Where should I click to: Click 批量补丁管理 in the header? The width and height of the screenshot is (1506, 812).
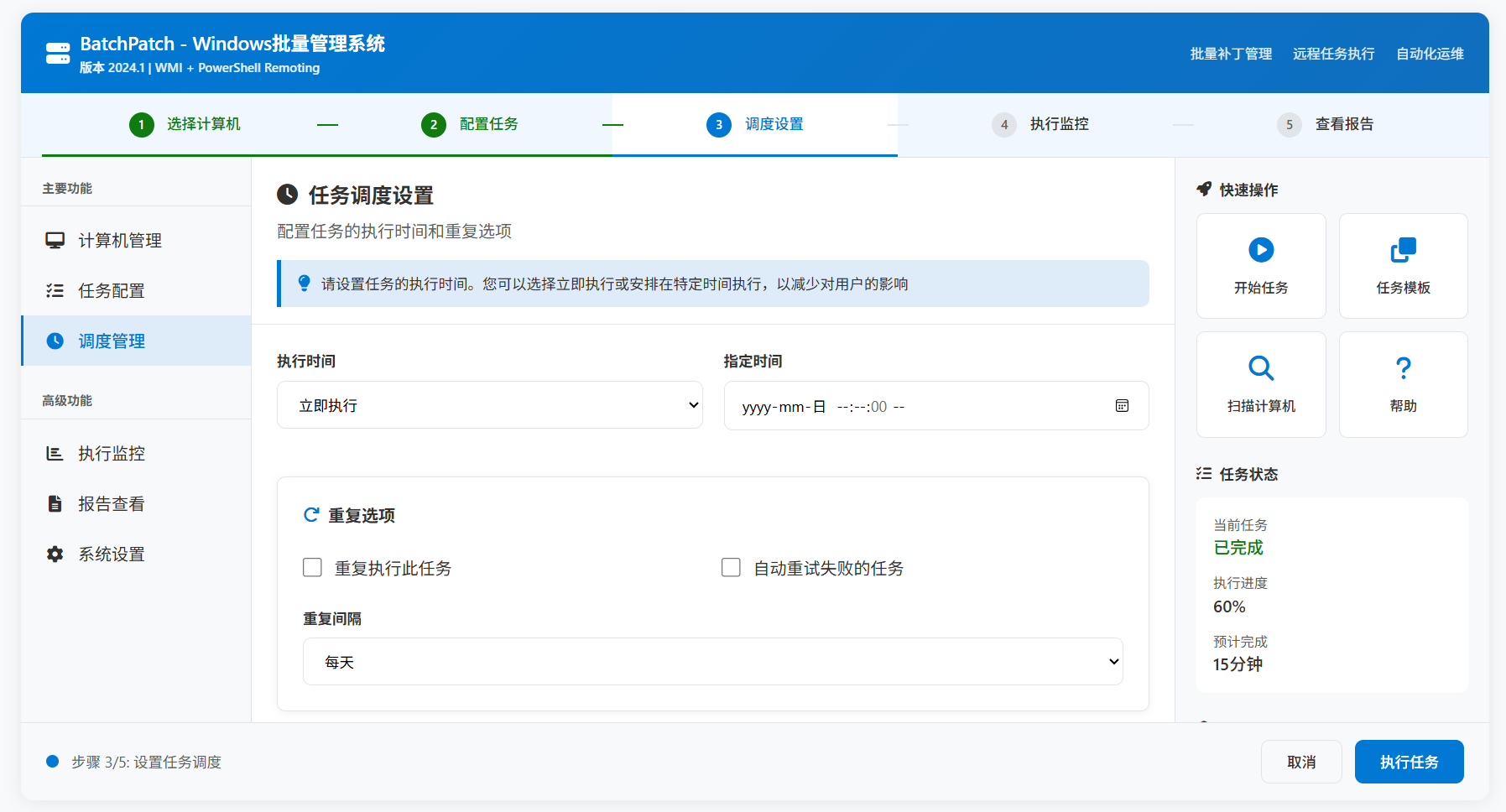(1231, 54)
